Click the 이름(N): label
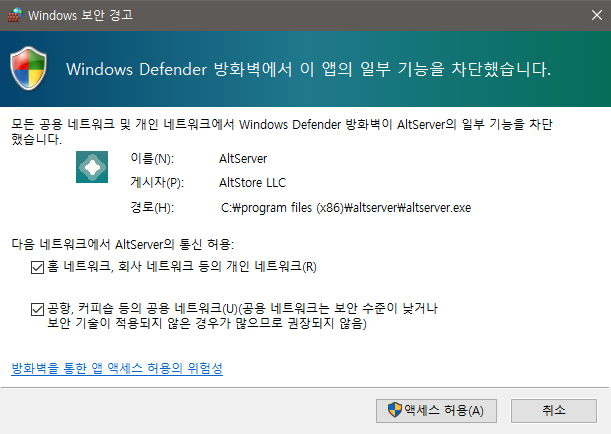 coord(152,159)
